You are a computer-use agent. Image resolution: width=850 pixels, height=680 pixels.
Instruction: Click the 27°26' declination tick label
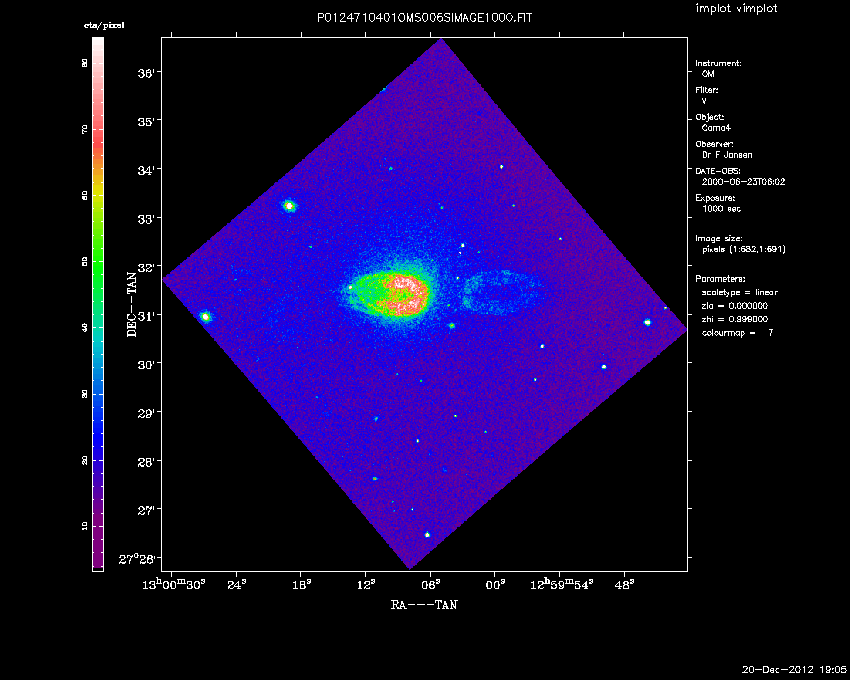137,559
